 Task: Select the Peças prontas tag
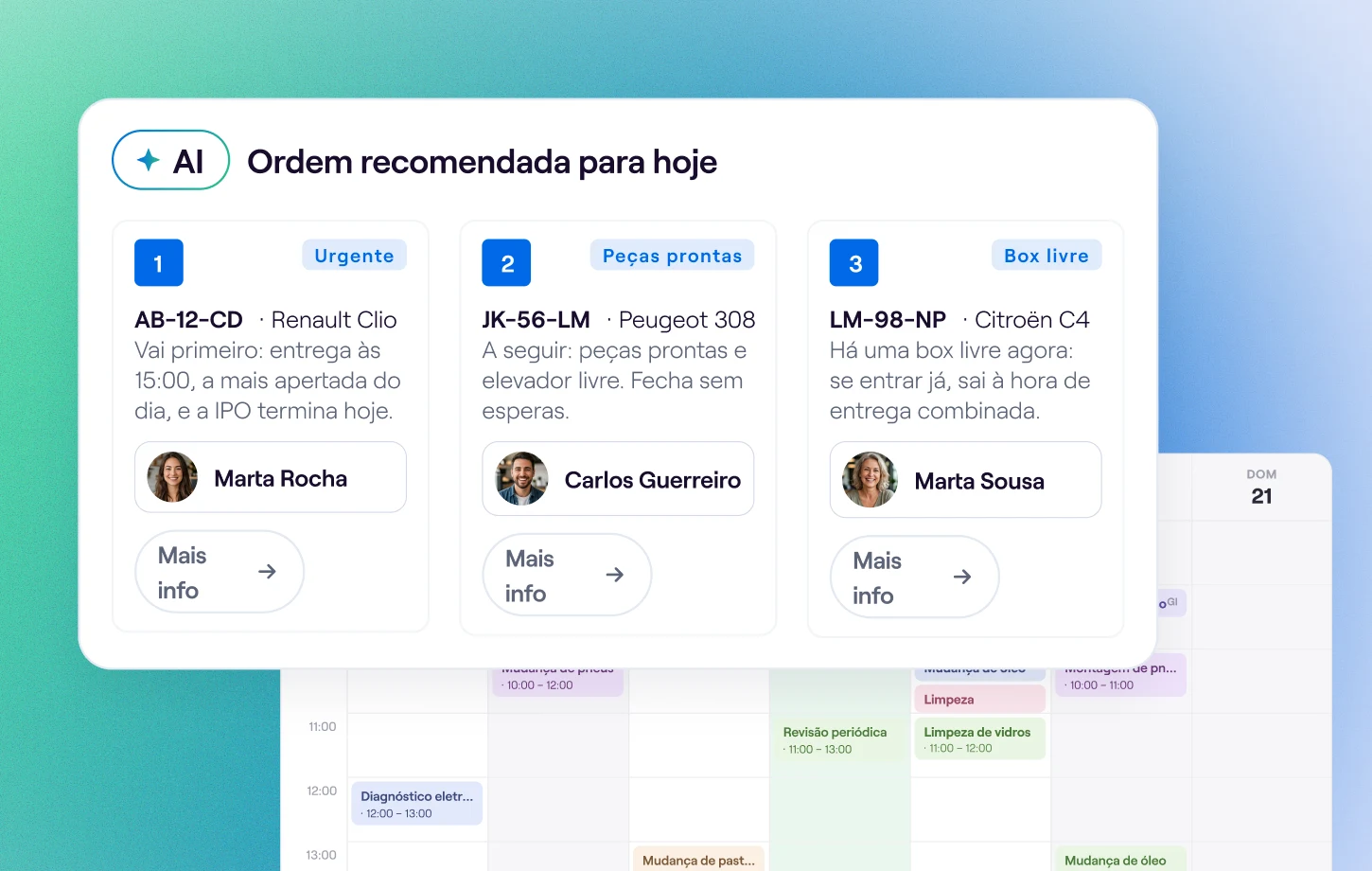point(672,256)
